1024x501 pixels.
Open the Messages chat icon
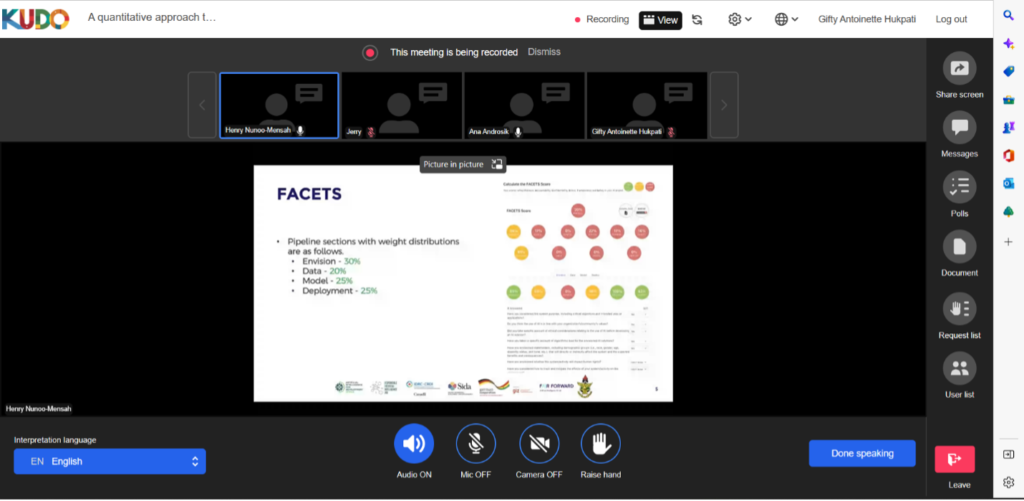(959, 128)
